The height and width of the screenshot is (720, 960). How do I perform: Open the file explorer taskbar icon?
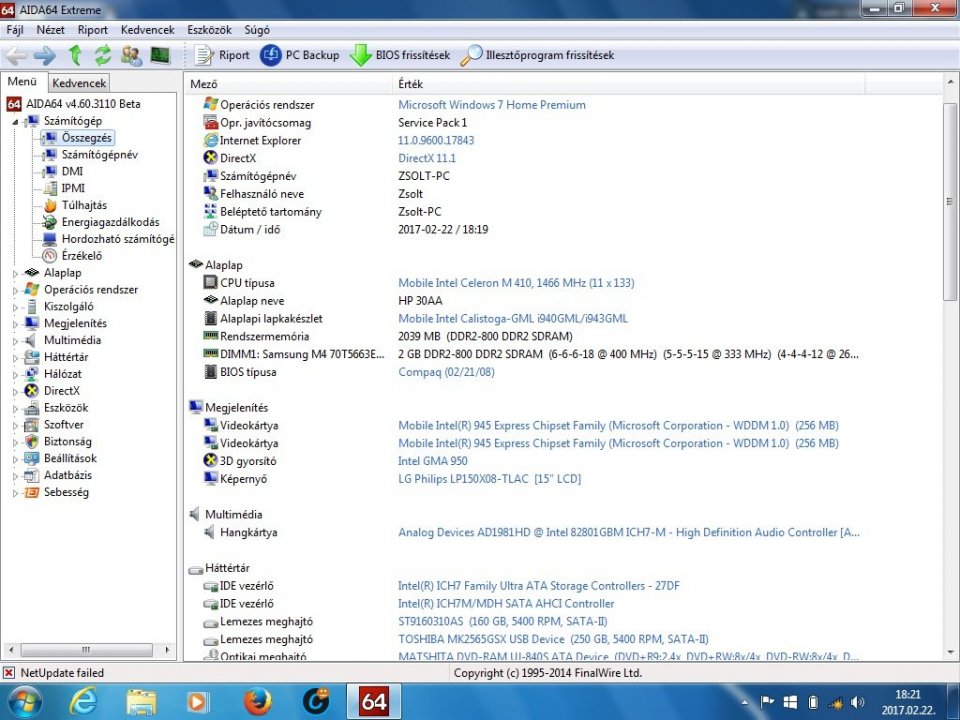pos(141,702)
